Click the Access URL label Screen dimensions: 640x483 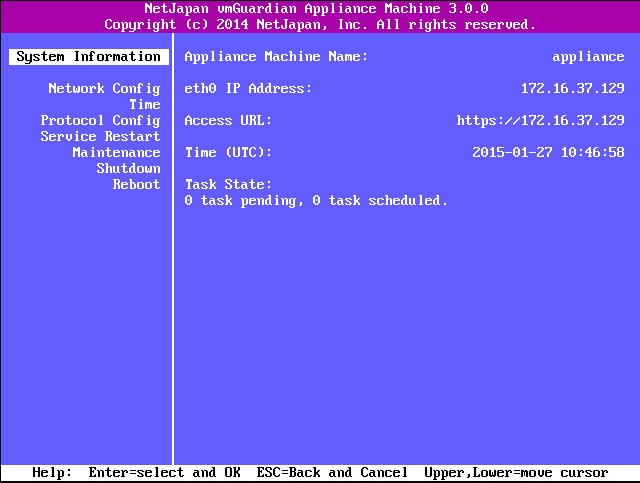click(228, 120)
